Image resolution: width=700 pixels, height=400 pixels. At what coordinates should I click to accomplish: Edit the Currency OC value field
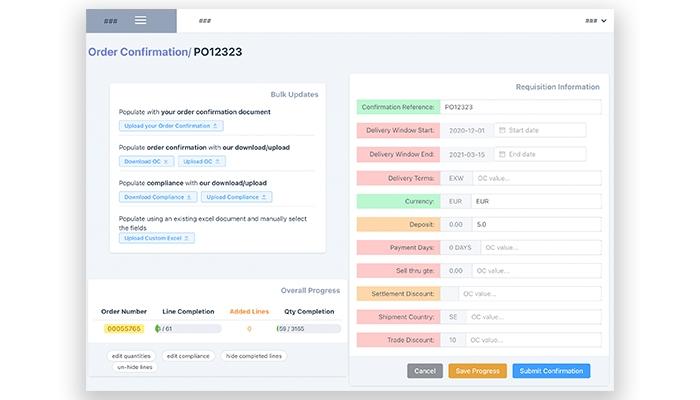pos(536,201)
